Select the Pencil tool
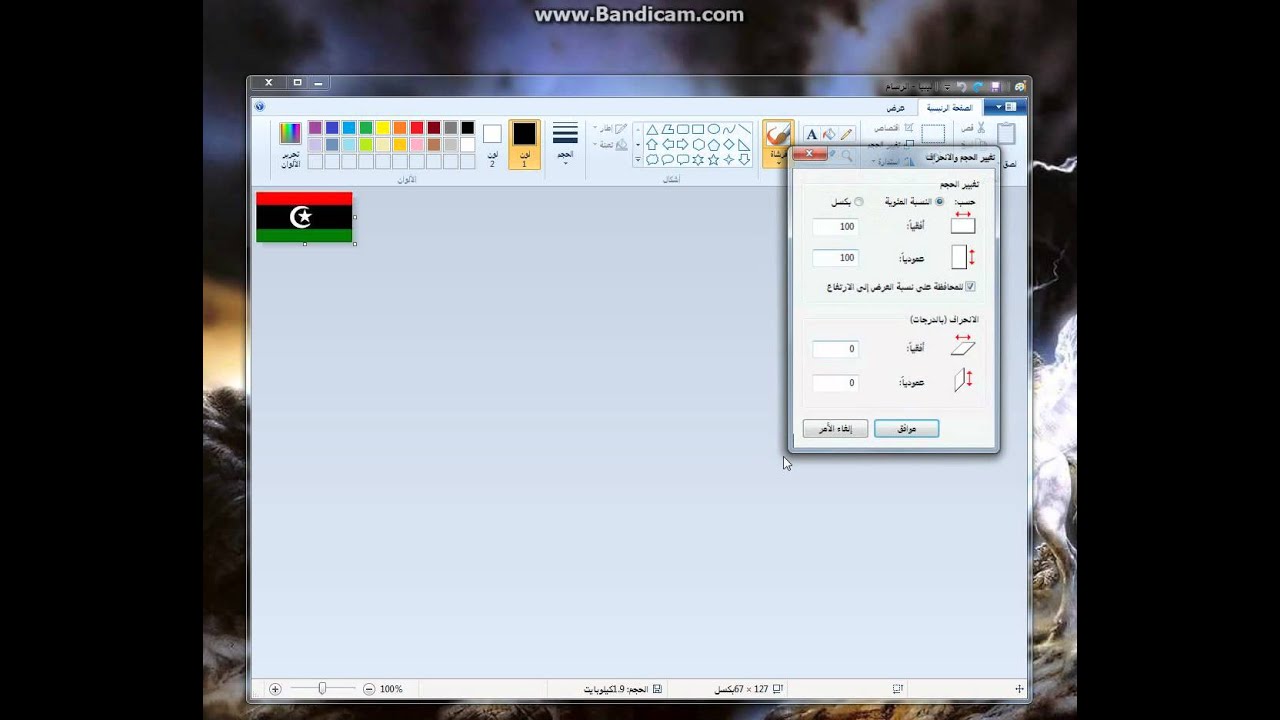1280x720 pixels. pyautogui.click(x=846, y=135)
